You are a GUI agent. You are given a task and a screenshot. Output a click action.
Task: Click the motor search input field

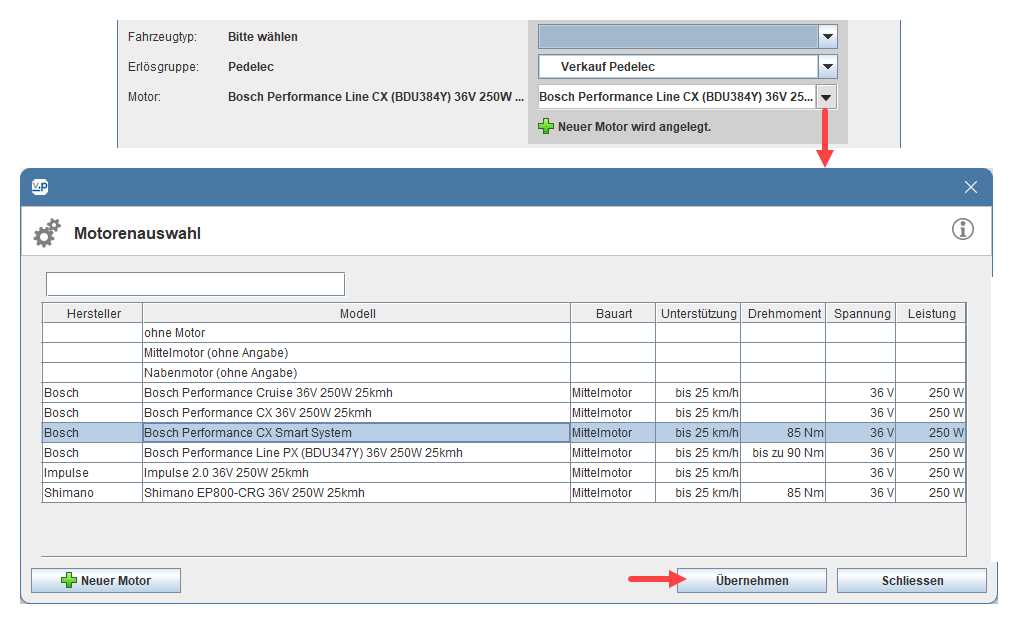pos(195,284)
